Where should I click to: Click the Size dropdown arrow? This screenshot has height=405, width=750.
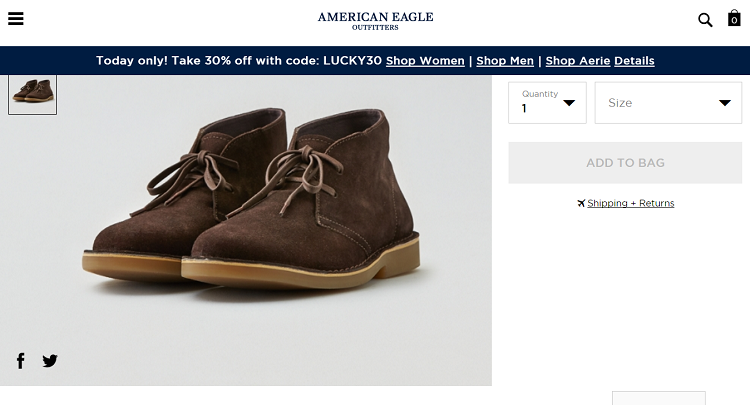tap(725, 103)
